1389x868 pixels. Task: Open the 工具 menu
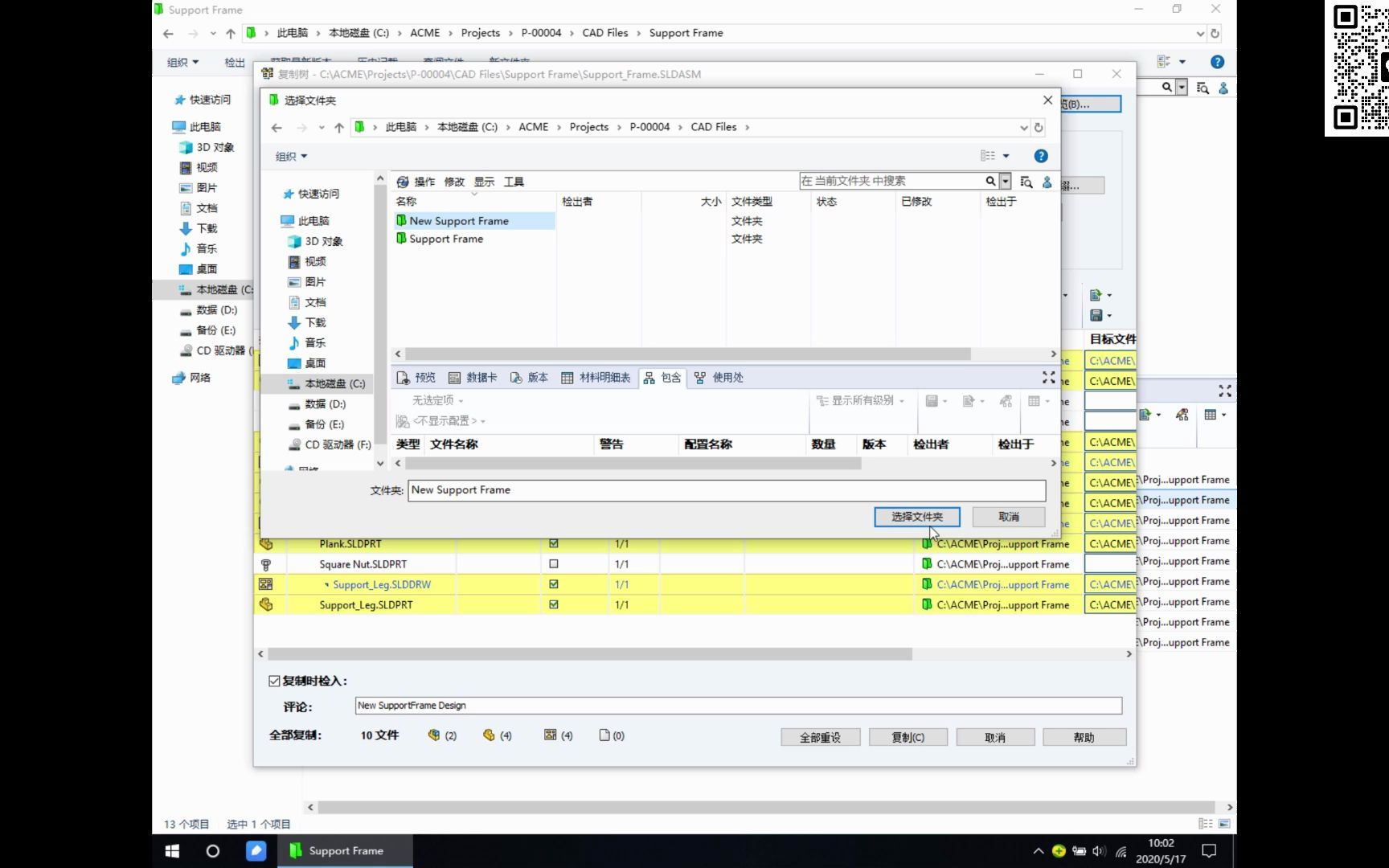pyautogui.click(x=514, y=181)
